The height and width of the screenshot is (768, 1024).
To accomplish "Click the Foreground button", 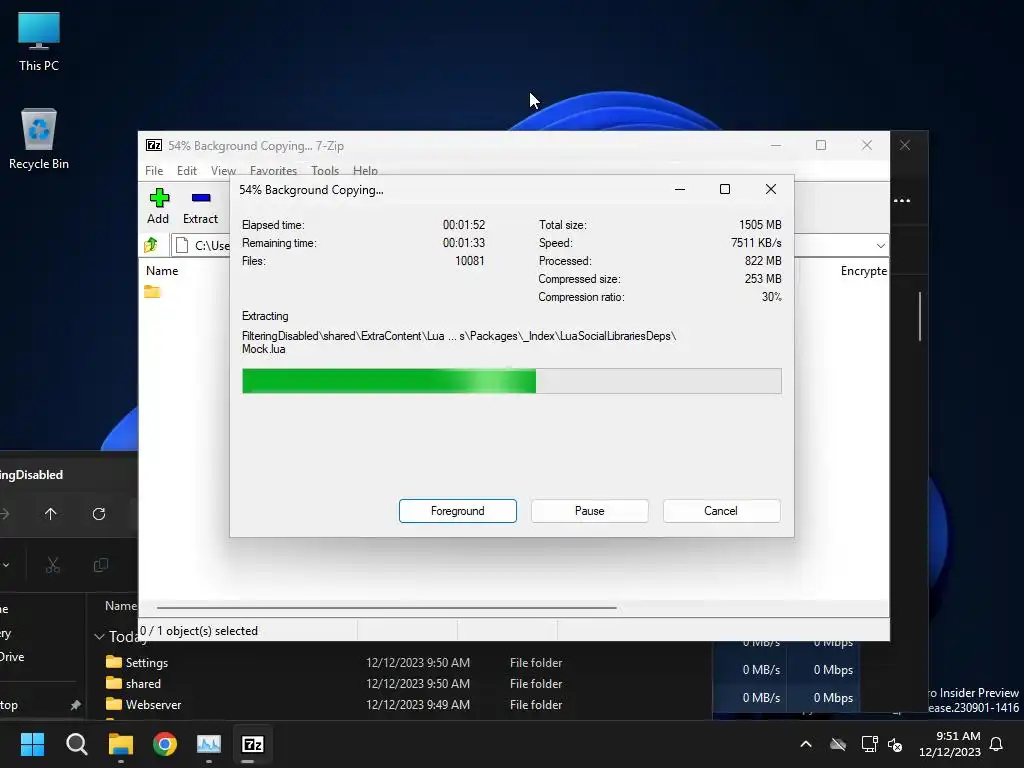I will pyautogui.click(x=458, y=511).
